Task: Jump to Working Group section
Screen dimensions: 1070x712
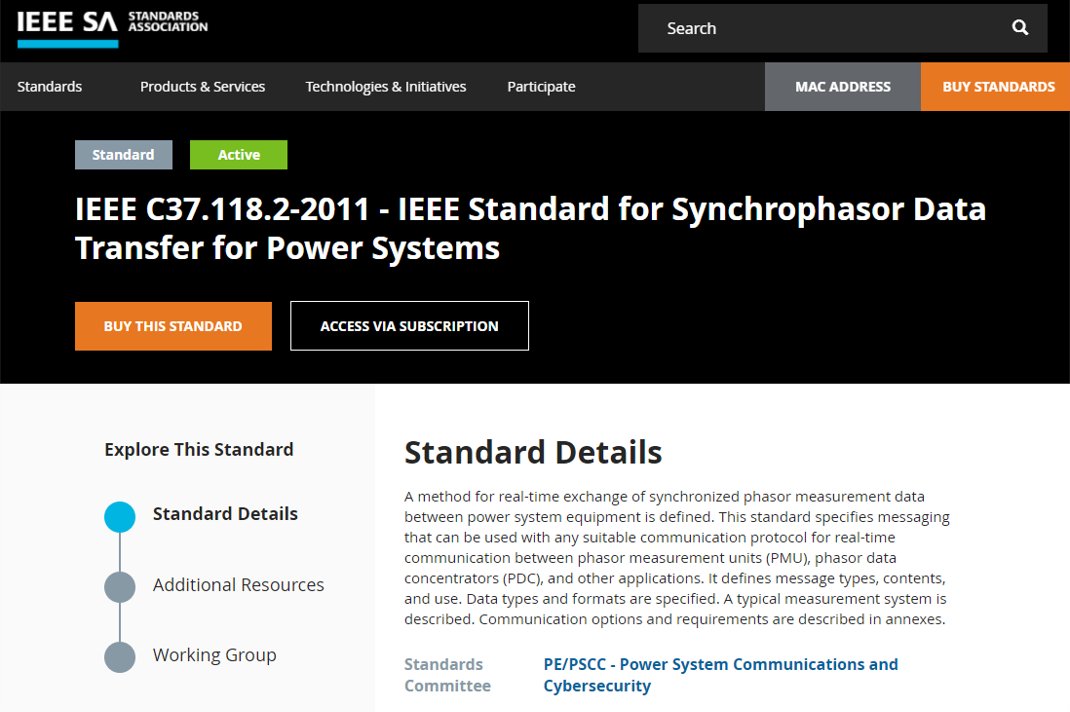Action: coord(214,655)
